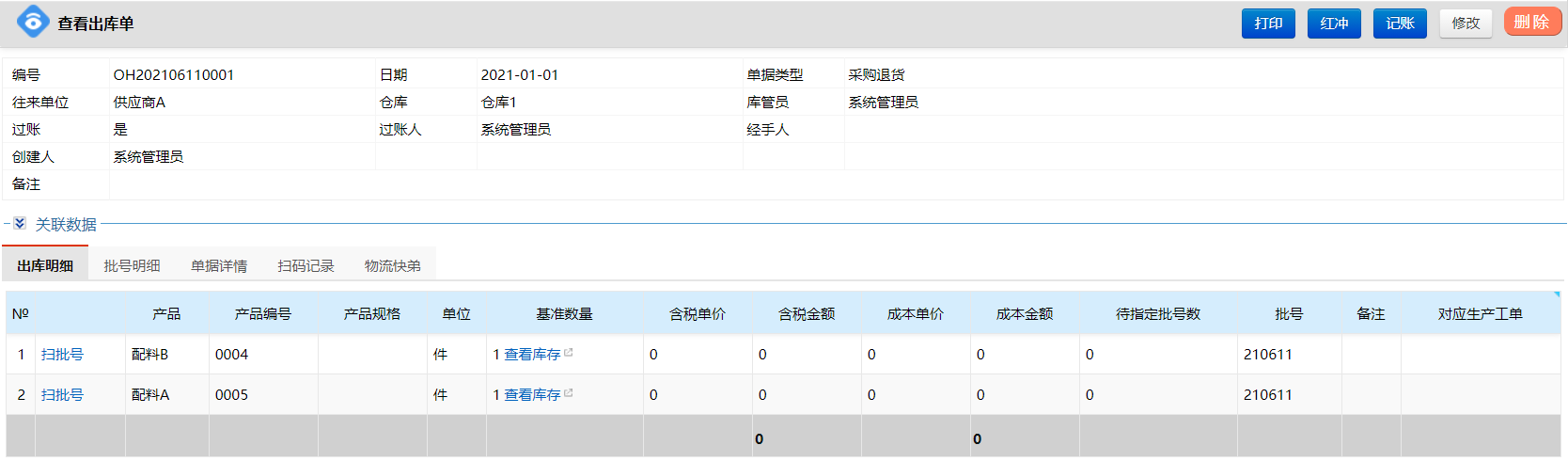Click 查看库存 link for 配料B
Image resolution: width=1568 pixels, height=461 pixels.
click(x=532, y=355)
